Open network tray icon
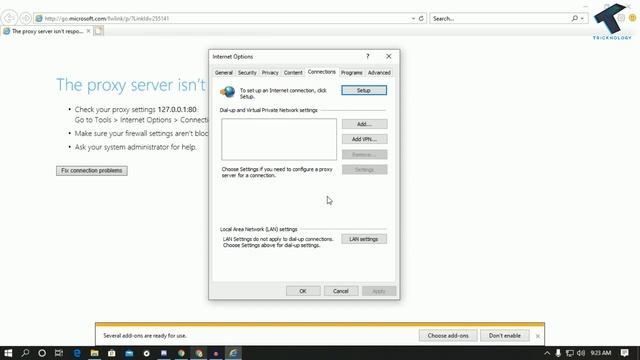 coord(570,353)
